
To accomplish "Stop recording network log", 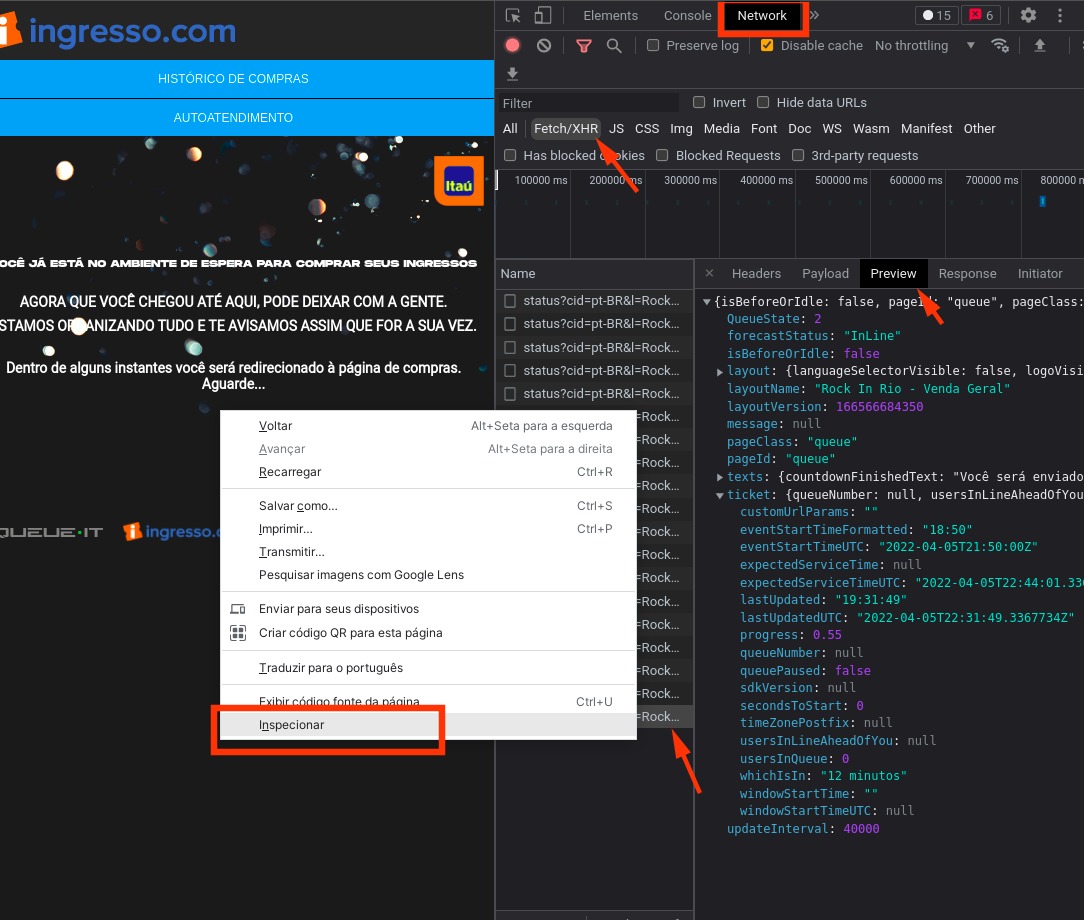I will tap(512, 46).
